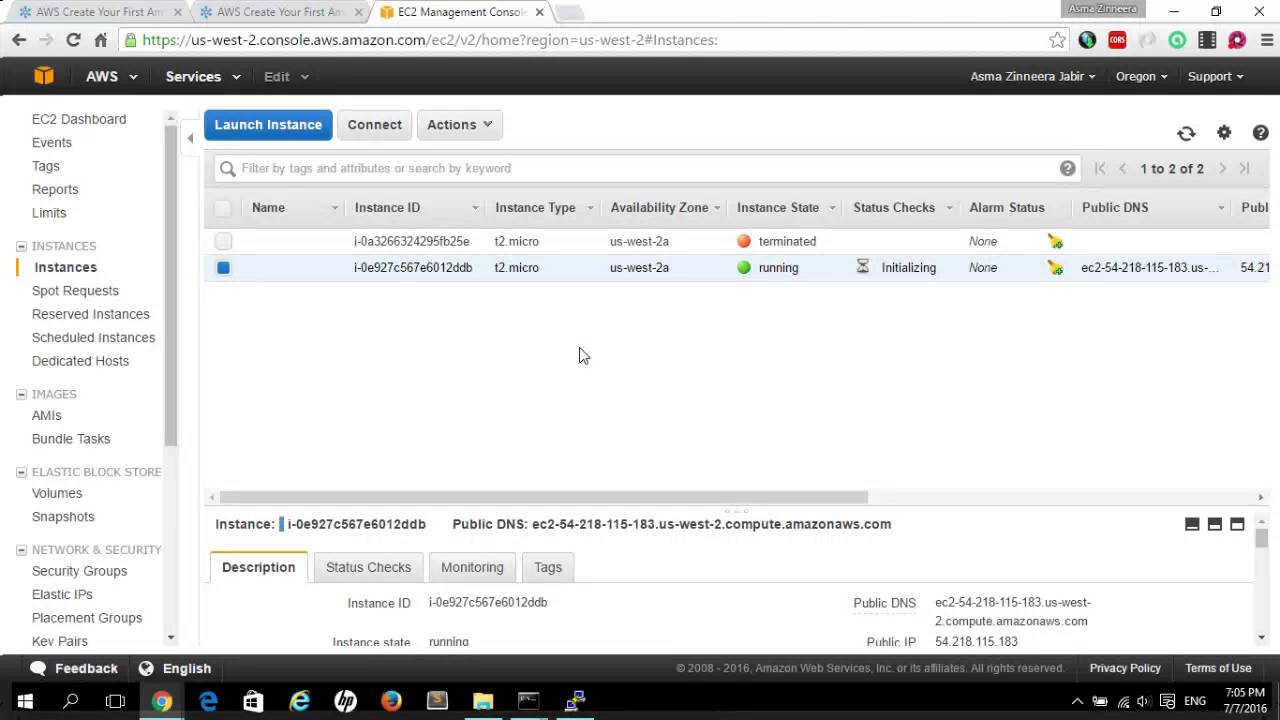Image resolution: width=1280 pixels, height=720 pixels.
Task: Open the EC2 console help icon
Action: pyautogui.click(x=1260, y=132)
